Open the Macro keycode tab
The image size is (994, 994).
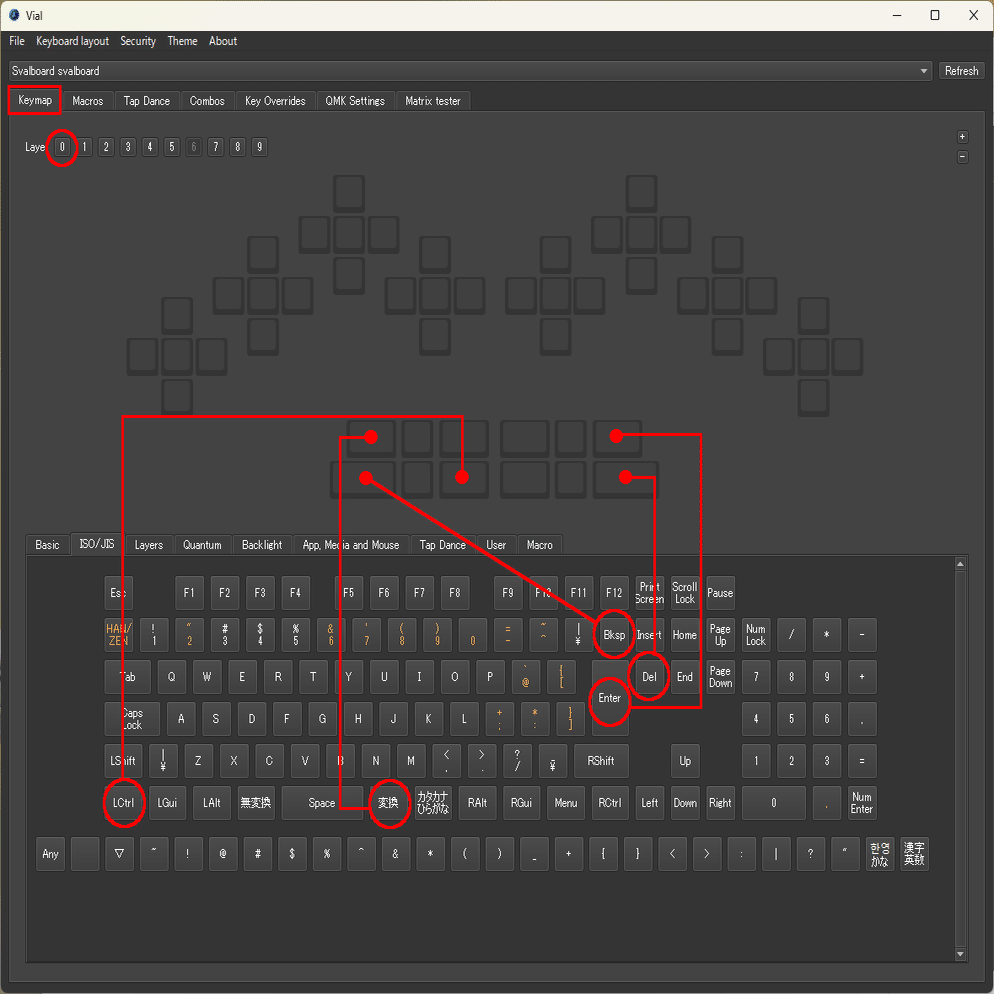click(539, 545)
